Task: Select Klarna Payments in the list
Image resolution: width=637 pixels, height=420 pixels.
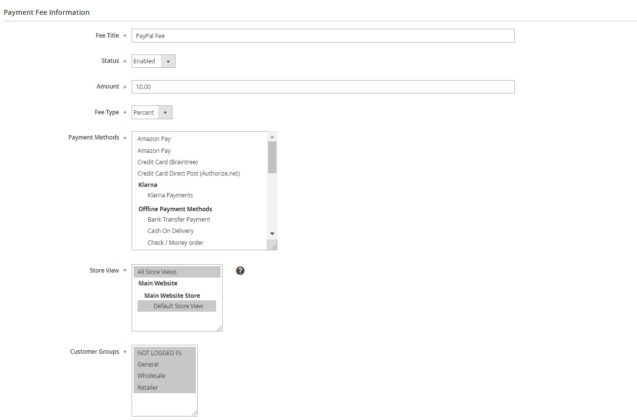Action: [170, 195]
